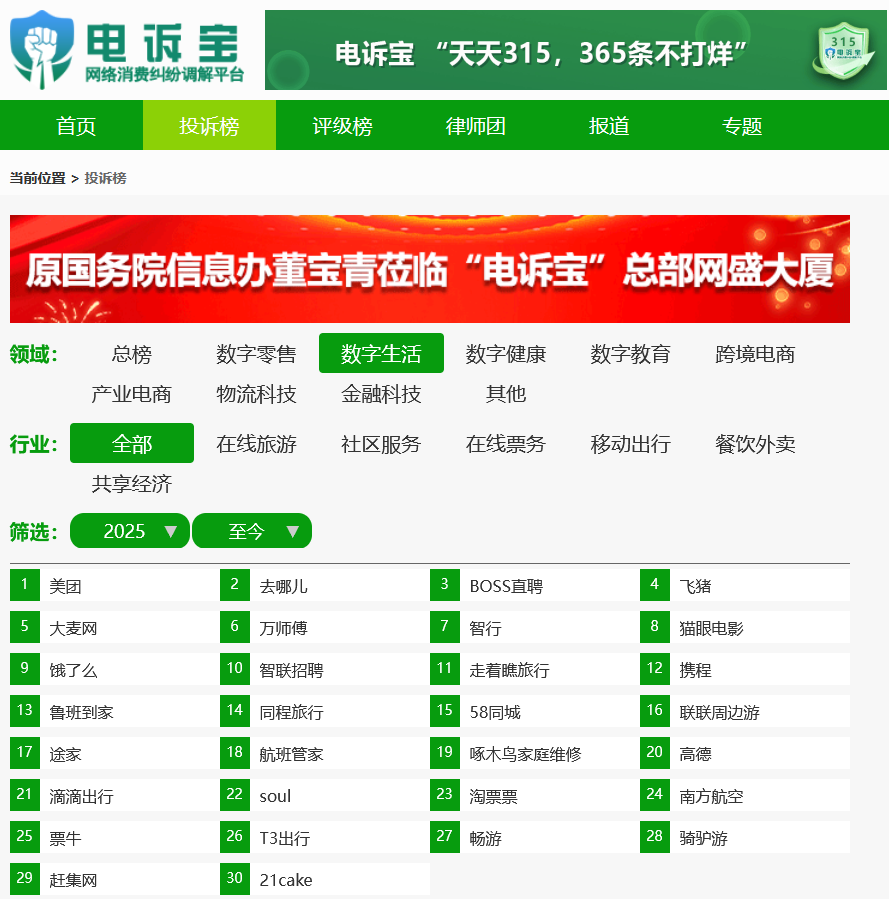The image size is (889, 899).
Task: Open rank 5 entry 大麦网
Action: tap(115, 627)
